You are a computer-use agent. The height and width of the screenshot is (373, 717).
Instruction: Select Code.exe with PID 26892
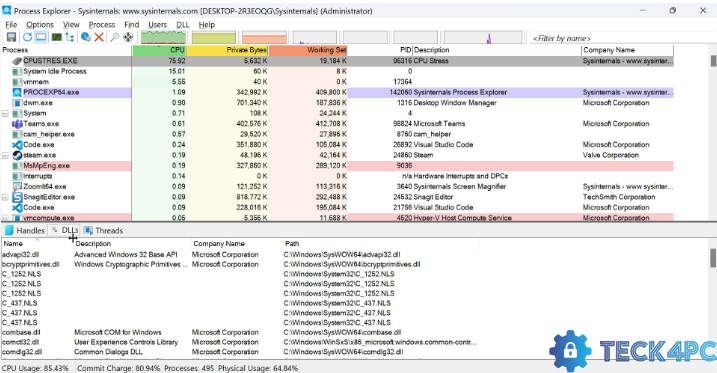click(x=337, y=145)
